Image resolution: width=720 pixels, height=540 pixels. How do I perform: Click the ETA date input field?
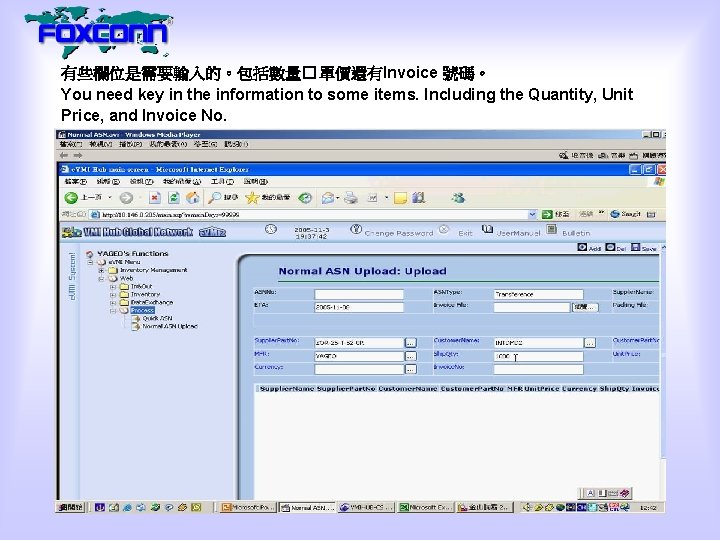[359, 307]
